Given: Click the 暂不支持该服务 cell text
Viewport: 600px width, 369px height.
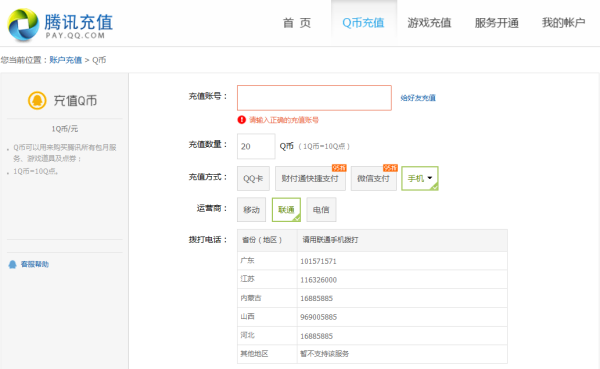Looking at the screenshot, I should (324, 354).
